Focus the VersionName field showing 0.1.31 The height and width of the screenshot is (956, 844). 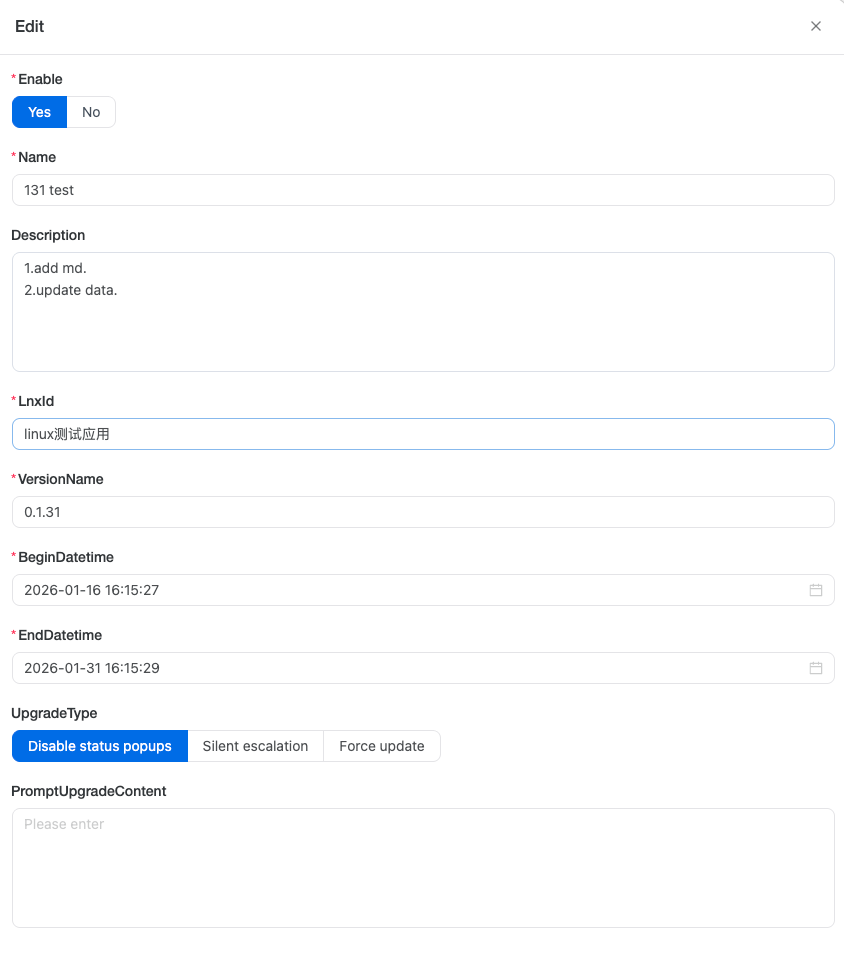[x=422, y=512]
